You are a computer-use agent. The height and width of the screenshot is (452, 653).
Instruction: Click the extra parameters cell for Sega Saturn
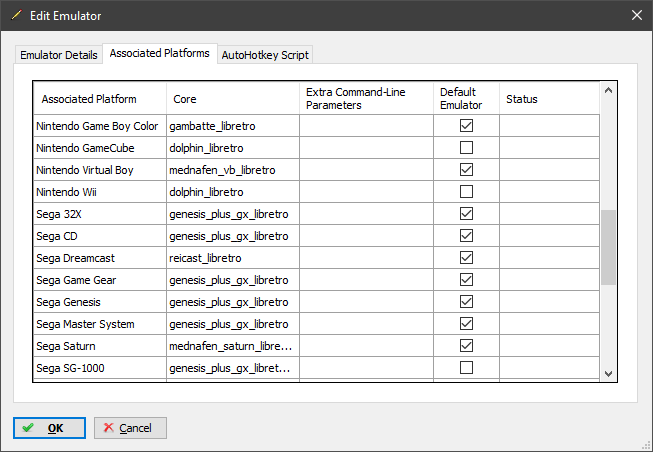[366, 346]
